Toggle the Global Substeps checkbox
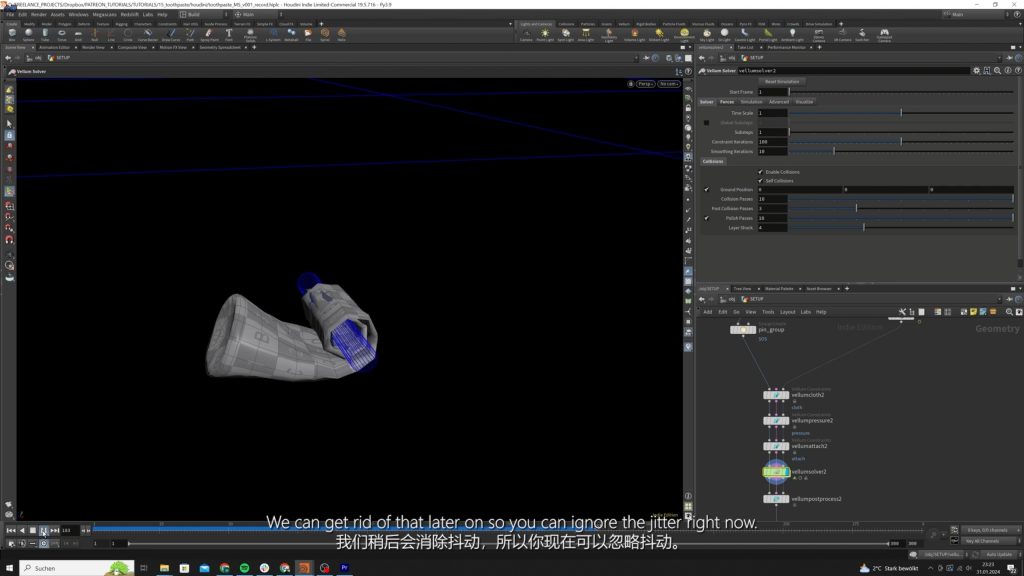Viewport: 1024px width, 576px height. click(x=707, y=122)
